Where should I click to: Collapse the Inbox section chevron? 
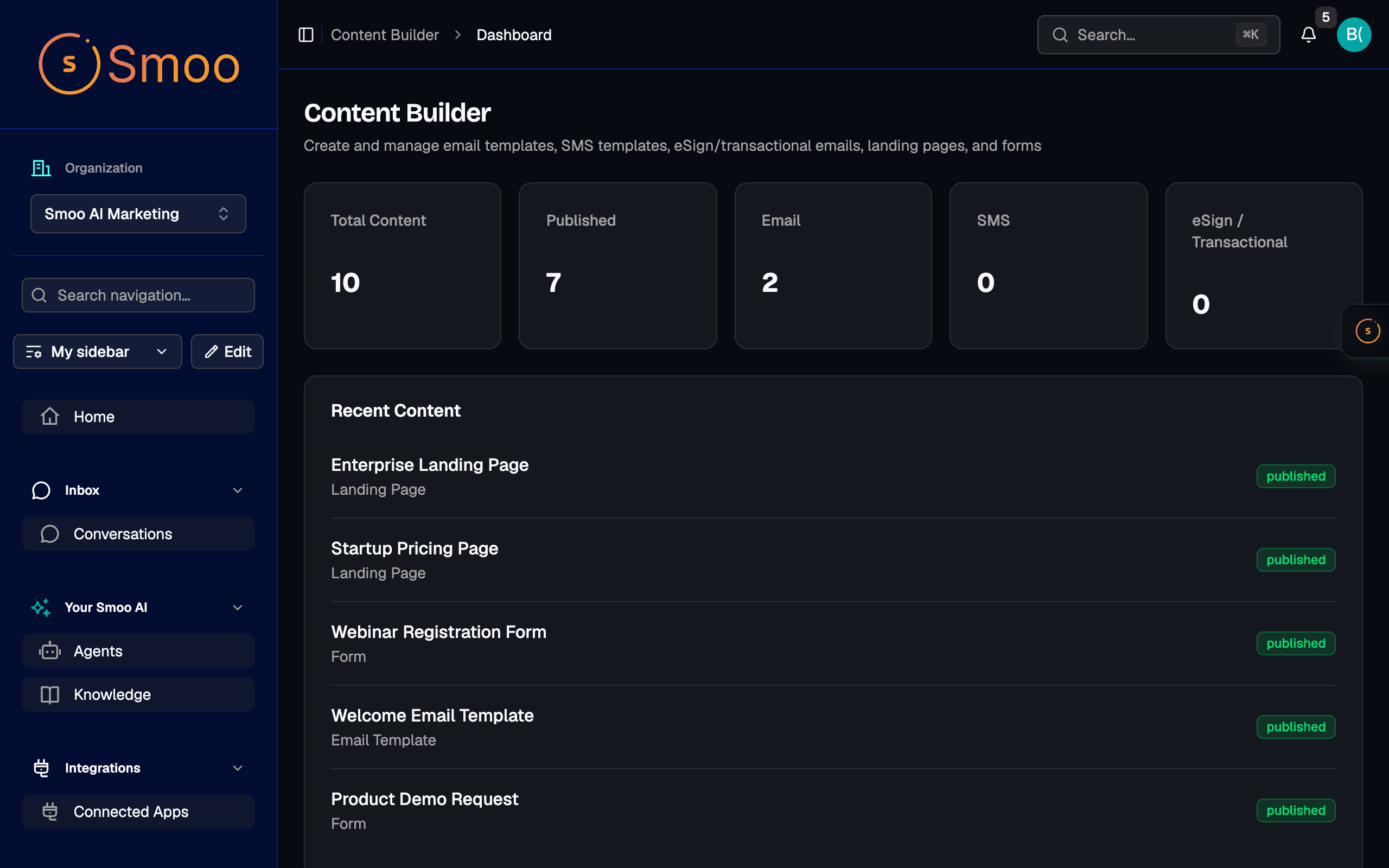click(238, 490)
